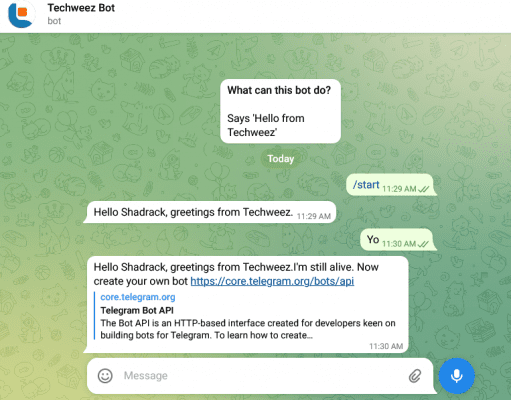The height and width of the screenshot is (400, 511).
Task: Click the read checkmarks on /start message
Action: (x=423, y=189)
